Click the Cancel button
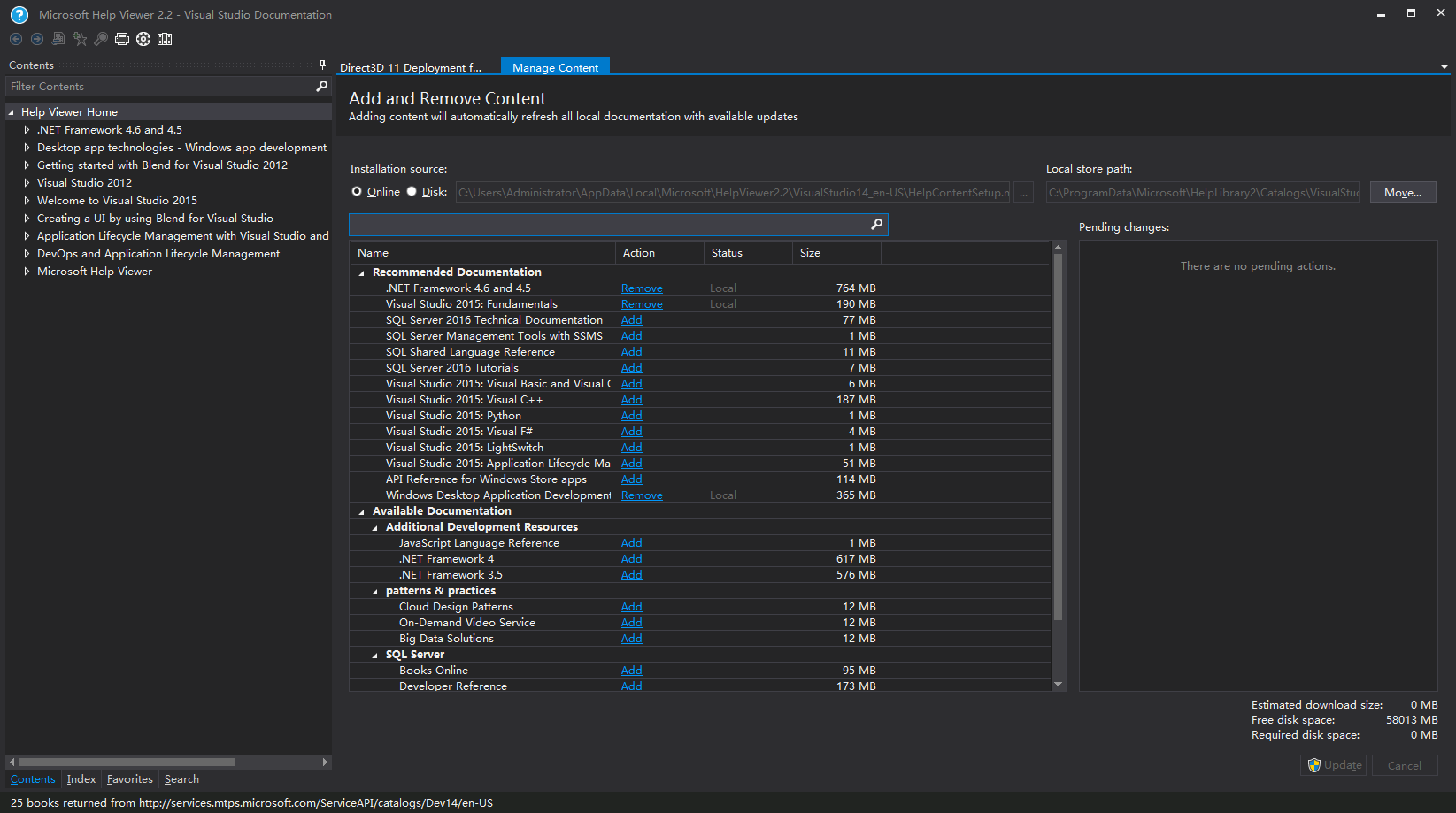 [x=1405, y=765]
